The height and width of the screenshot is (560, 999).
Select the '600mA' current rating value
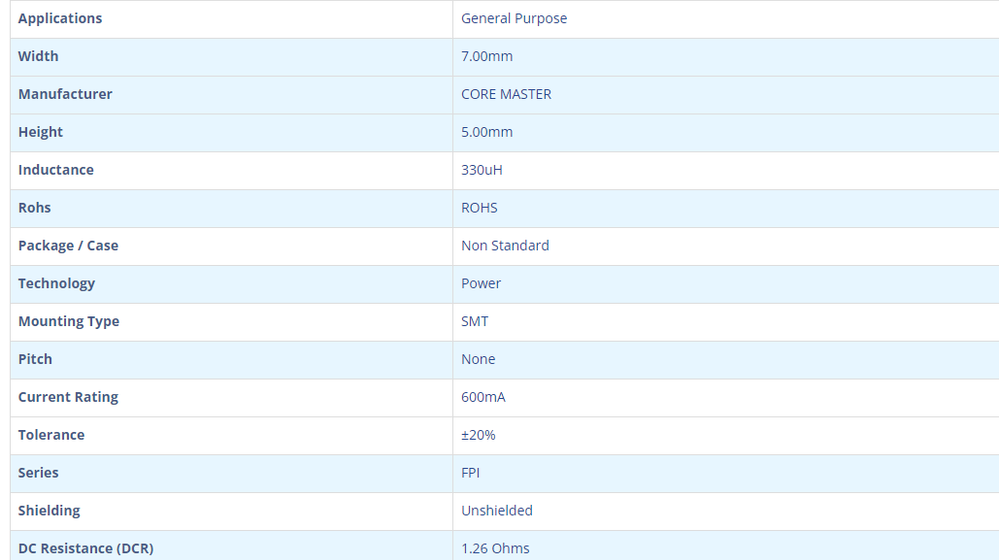coord(483,397)
